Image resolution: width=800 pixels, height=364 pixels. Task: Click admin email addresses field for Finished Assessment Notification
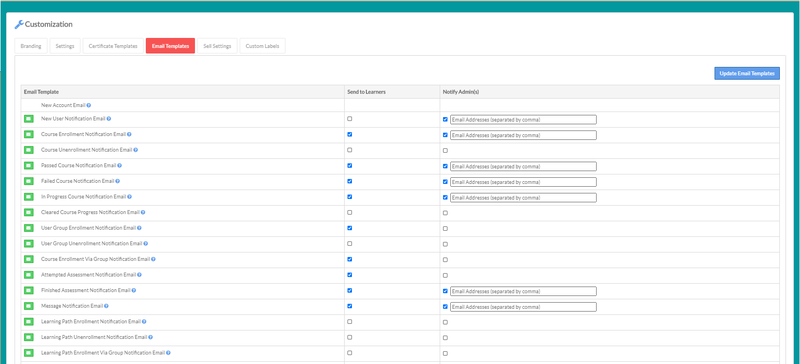click(523, 291)
